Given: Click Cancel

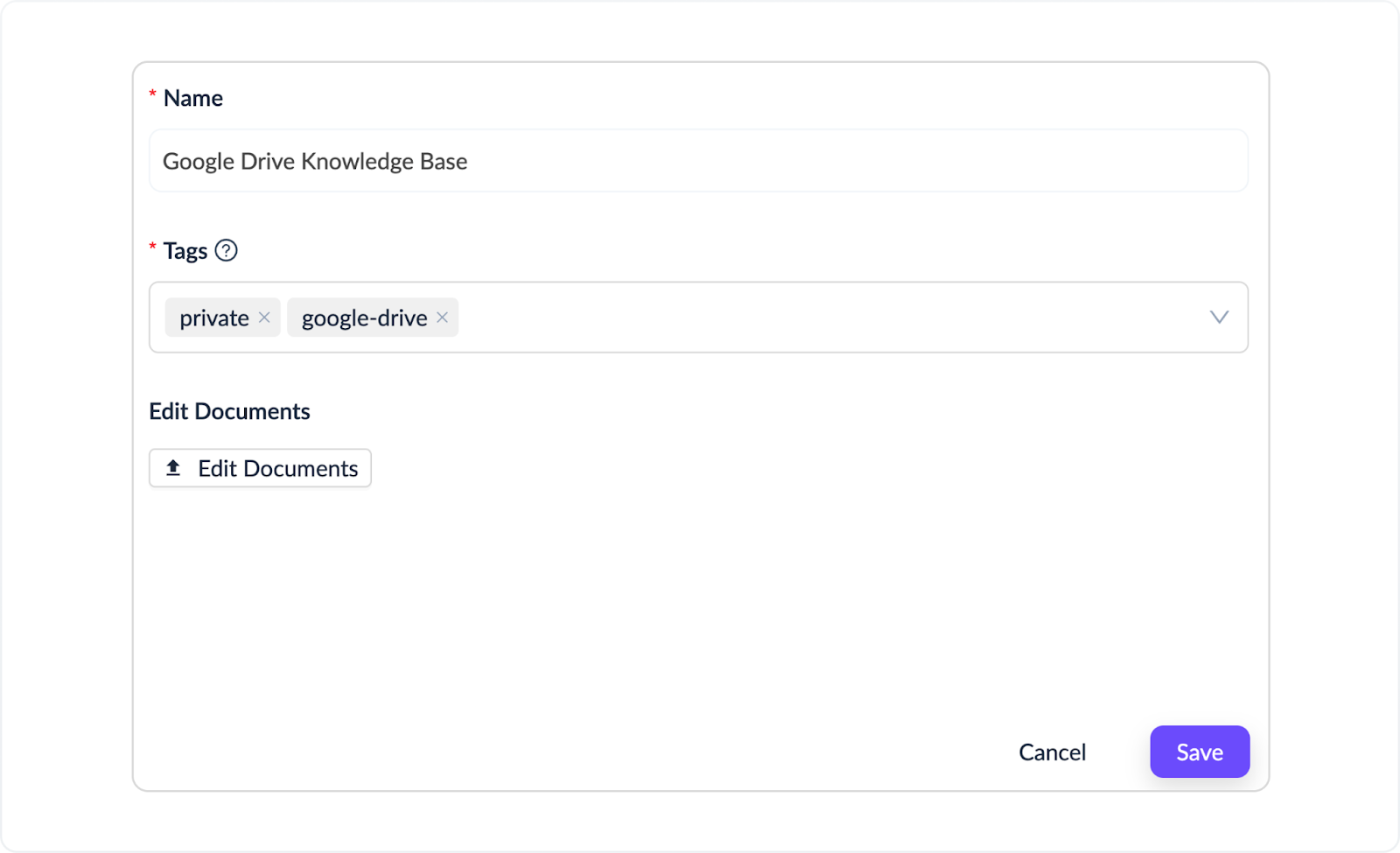Looking at the screenshot, I should [1052, 752].
